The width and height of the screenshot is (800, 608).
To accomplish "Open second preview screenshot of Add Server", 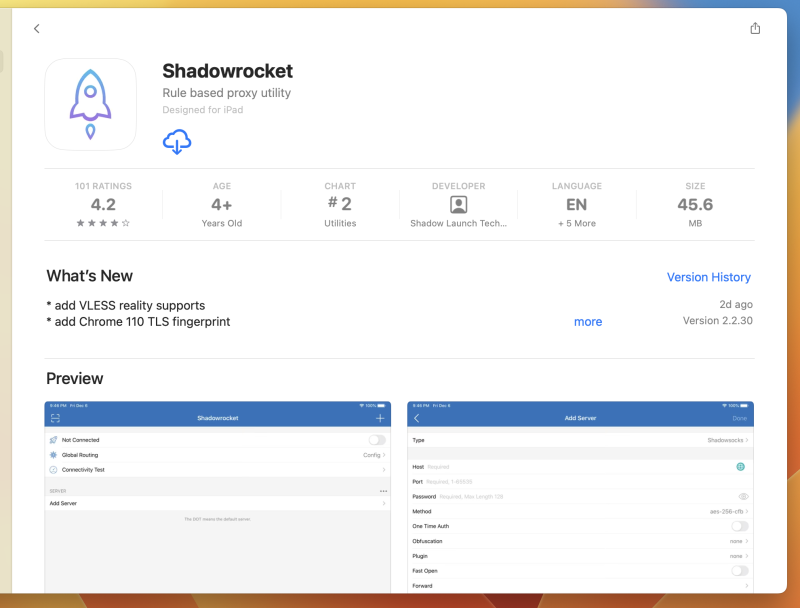I will (580, 497).
